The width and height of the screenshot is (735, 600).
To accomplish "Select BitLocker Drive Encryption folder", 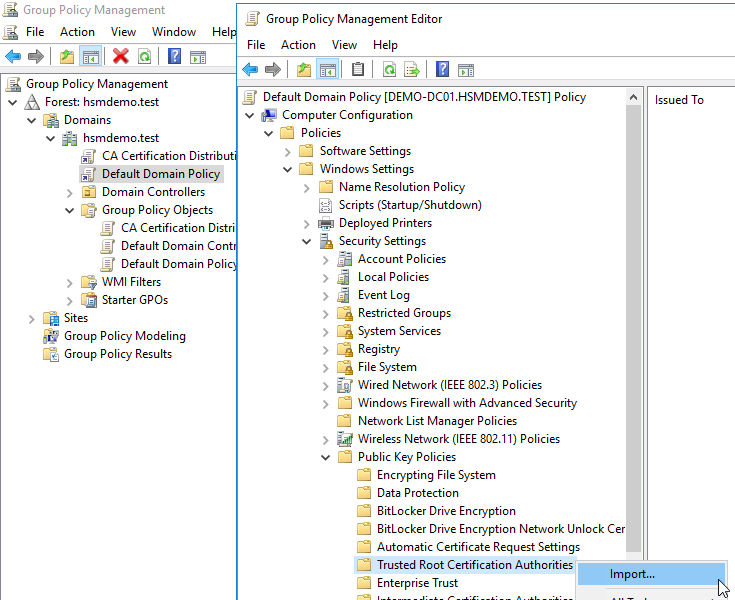I will (446, 511).
